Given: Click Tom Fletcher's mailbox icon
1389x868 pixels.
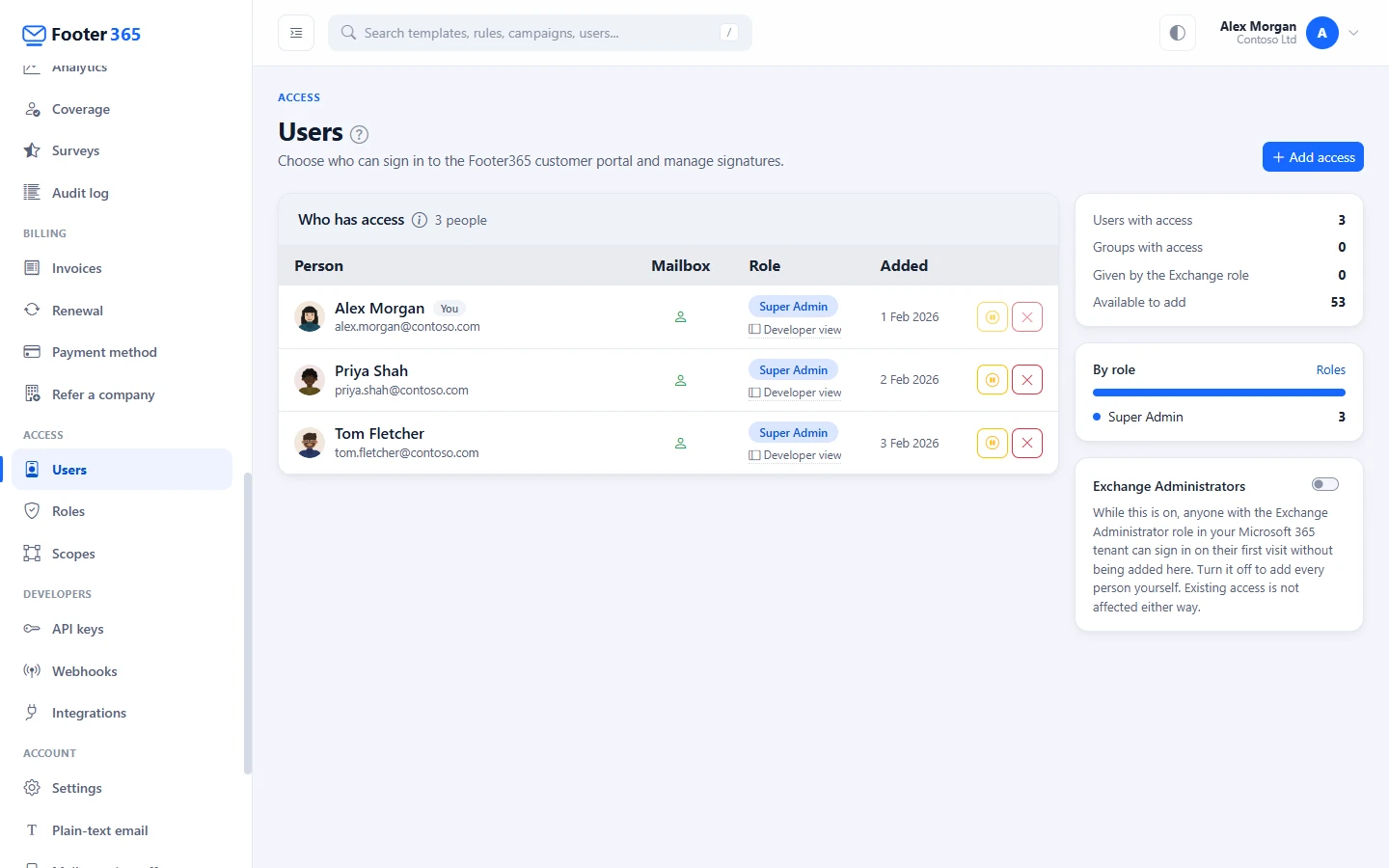Looking at the screenshot, I should [680, 443].
